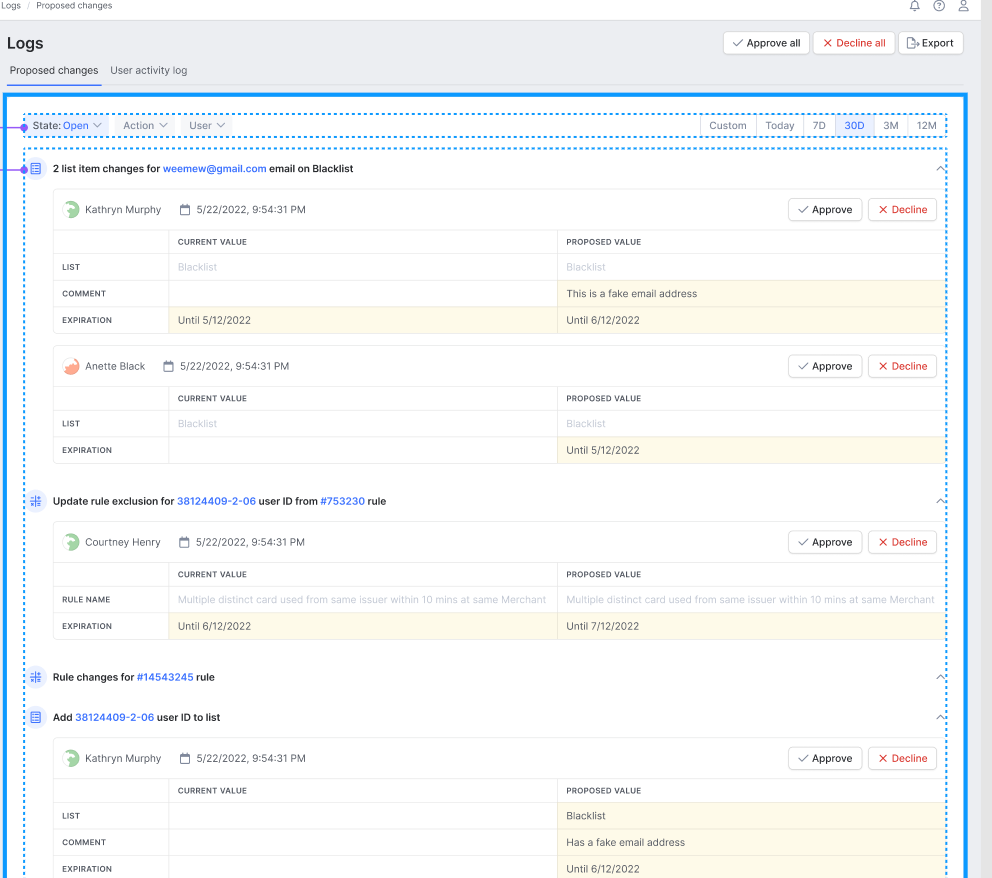Decline Anette Black's proposed change
The width and height of the screenshot is (992, 878).
(x=902, y=366)
